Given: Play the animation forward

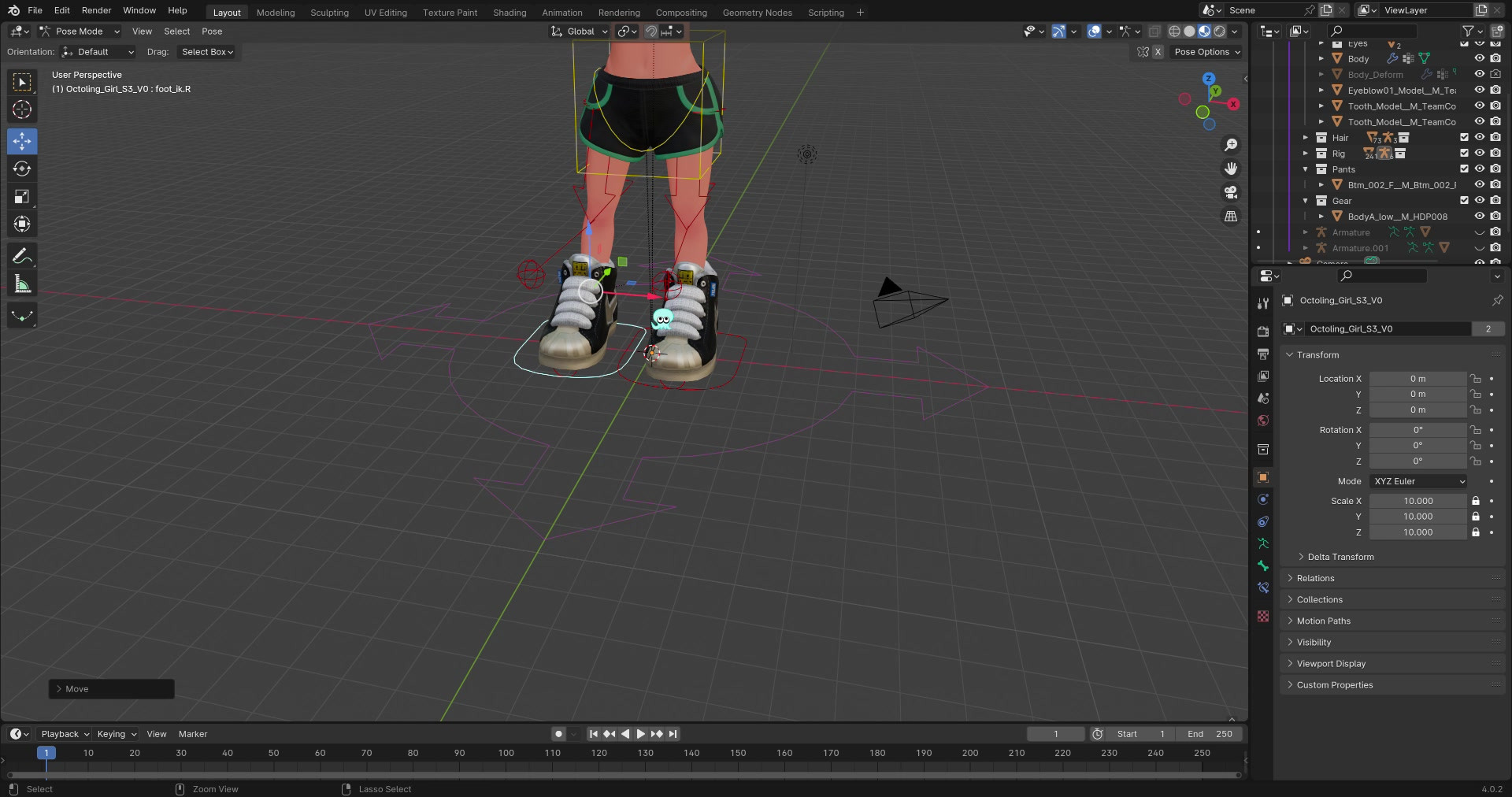Looking at the screenshot, I should pos(640,734).
